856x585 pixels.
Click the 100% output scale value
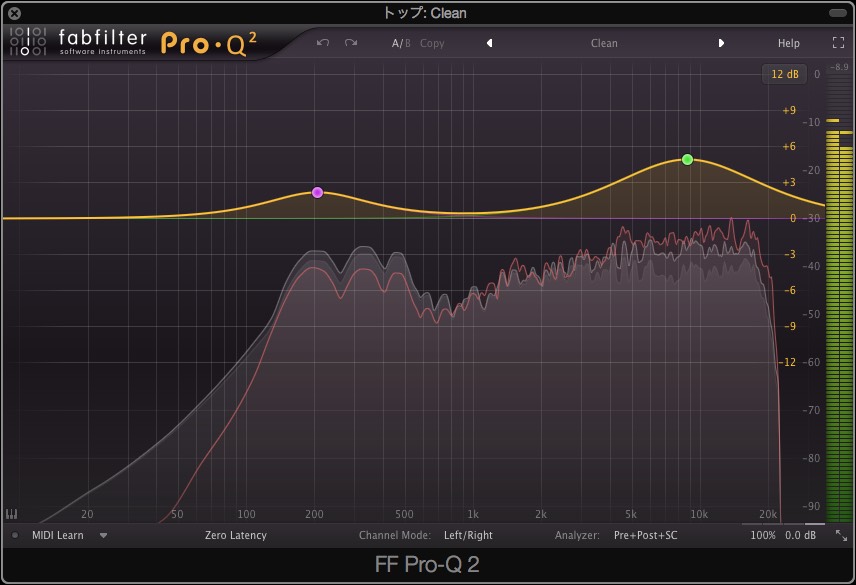[x=763, y=535]
